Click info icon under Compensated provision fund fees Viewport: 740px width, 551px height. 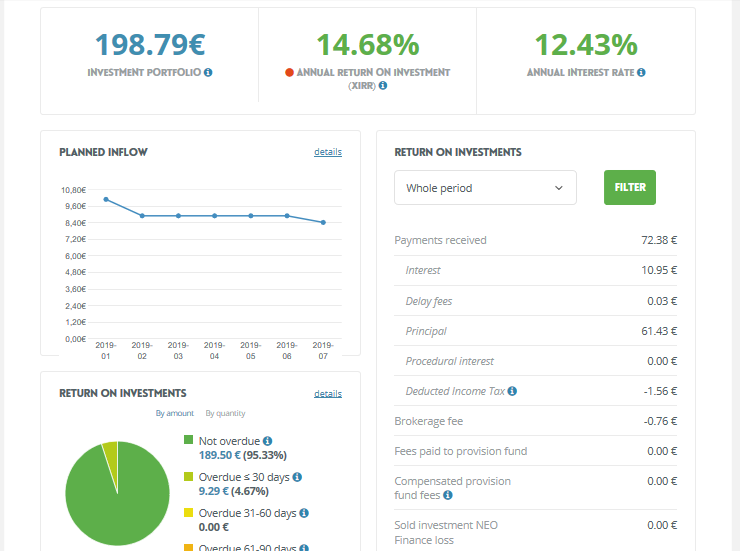click(448, 495)
